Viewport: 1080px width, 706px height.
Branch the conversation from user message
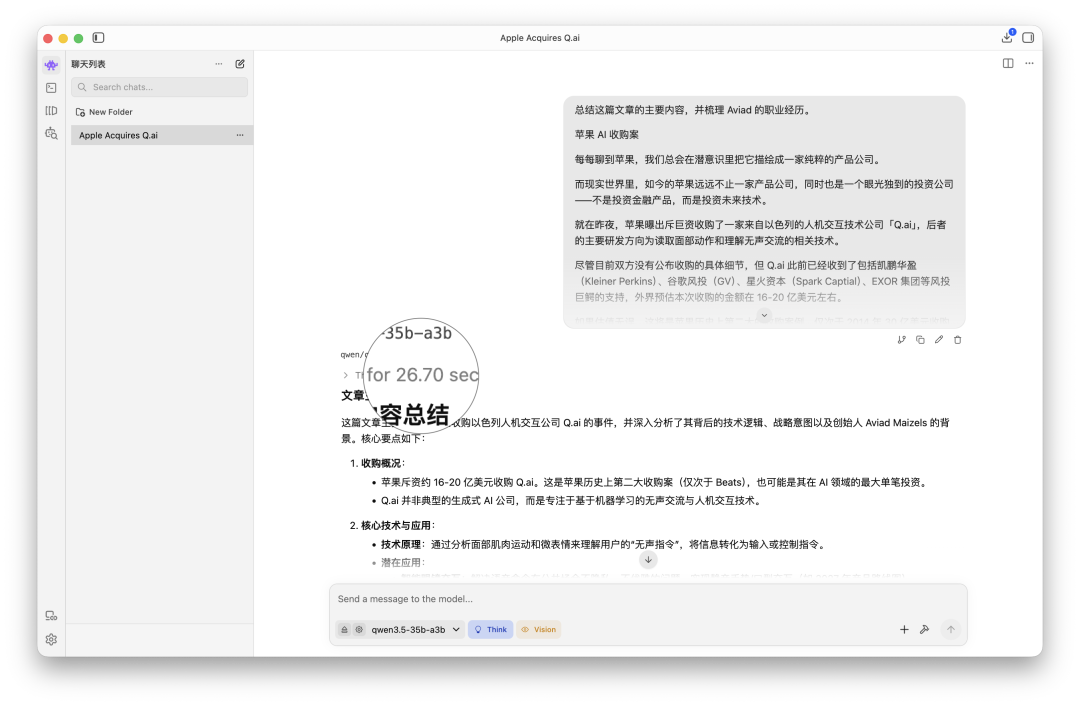coord(902,340)
